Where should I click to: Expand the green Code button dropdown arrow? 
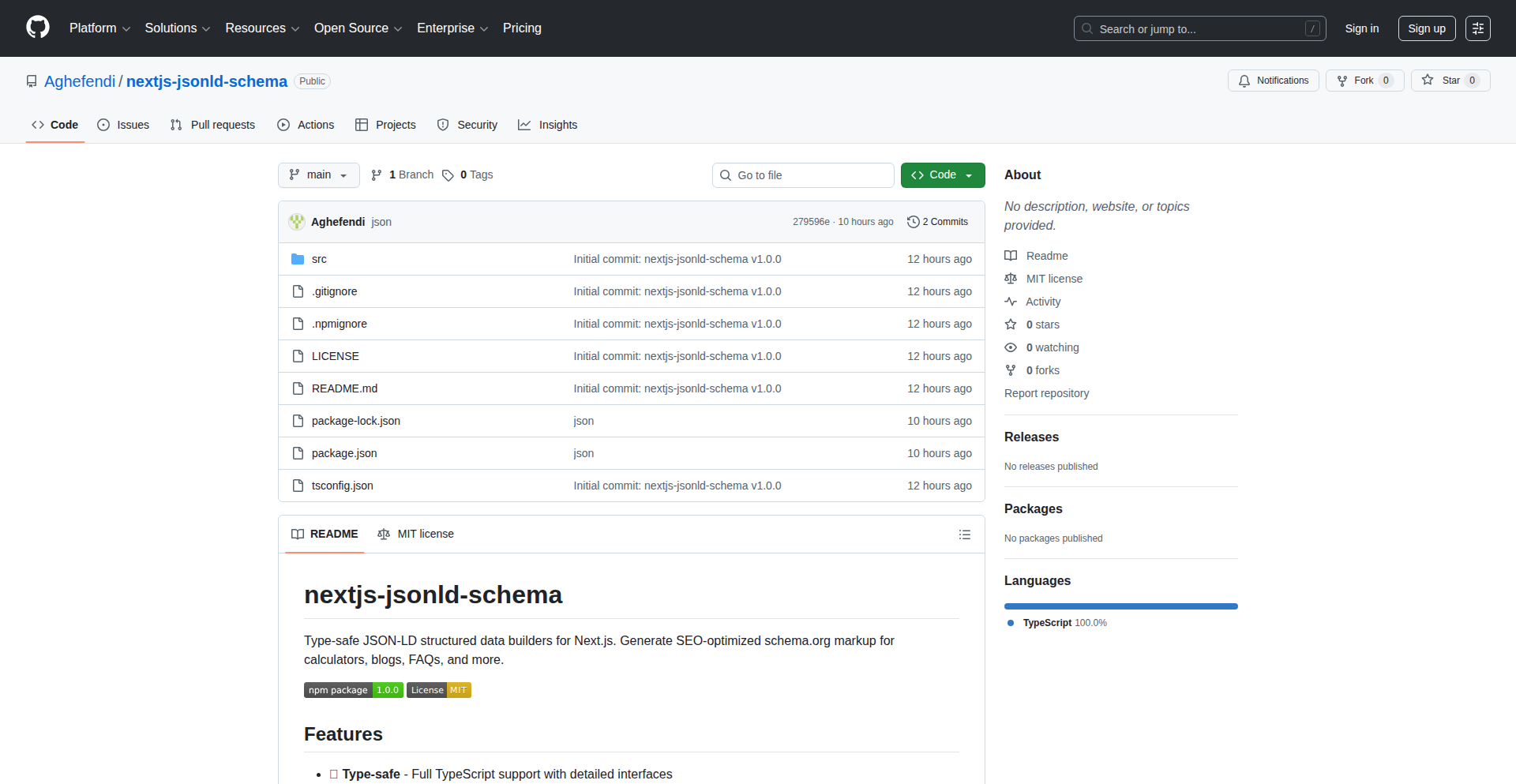click(x=970, y=174)
